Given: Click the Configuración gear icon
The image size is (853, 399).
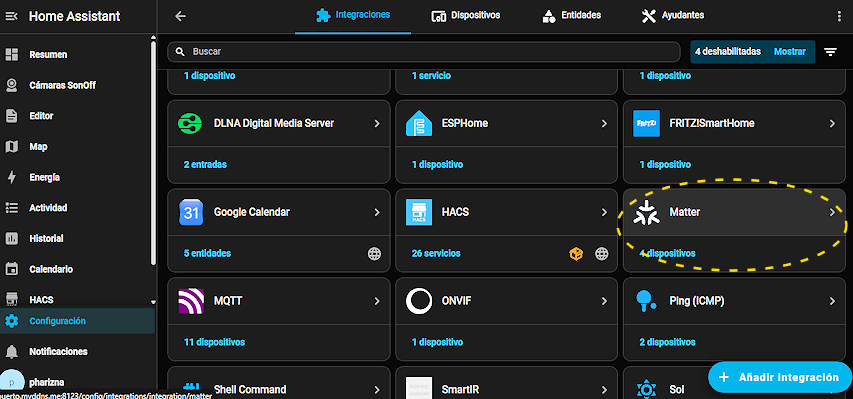Looking at the screenshot, I should click(x=11, y=321).
